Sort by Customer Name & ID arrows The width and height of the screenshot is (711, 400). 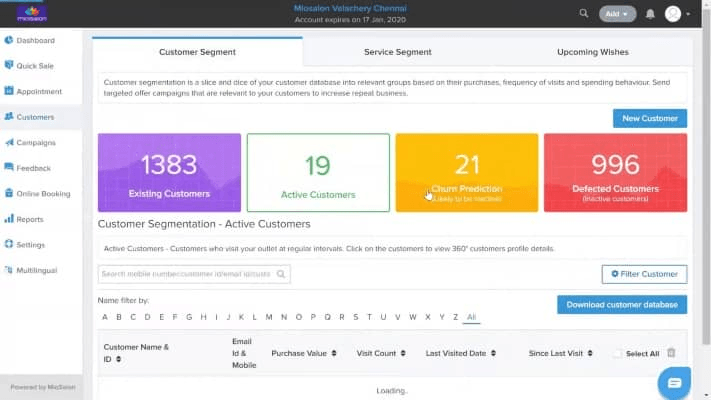pyautogui.click(x=118, y=359)
